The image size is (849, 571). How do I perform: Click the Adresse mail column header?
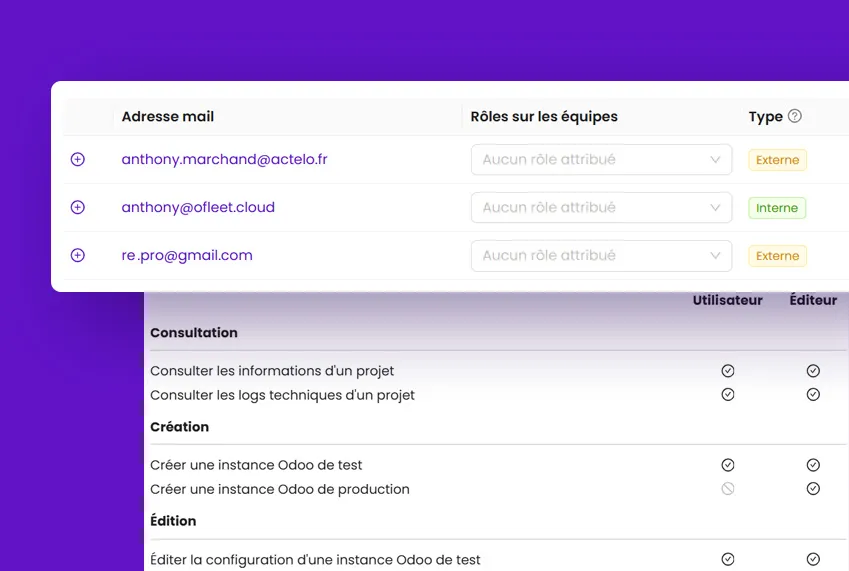(x=168, y=117)
